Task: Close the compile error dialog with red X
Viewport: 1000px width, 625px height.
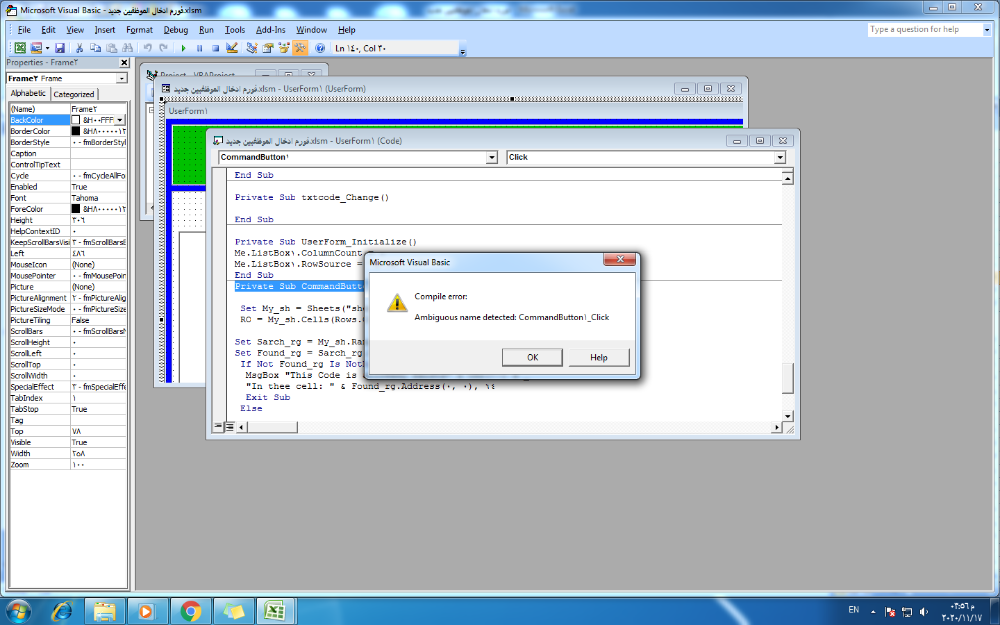Action: (x=619, y=259)
